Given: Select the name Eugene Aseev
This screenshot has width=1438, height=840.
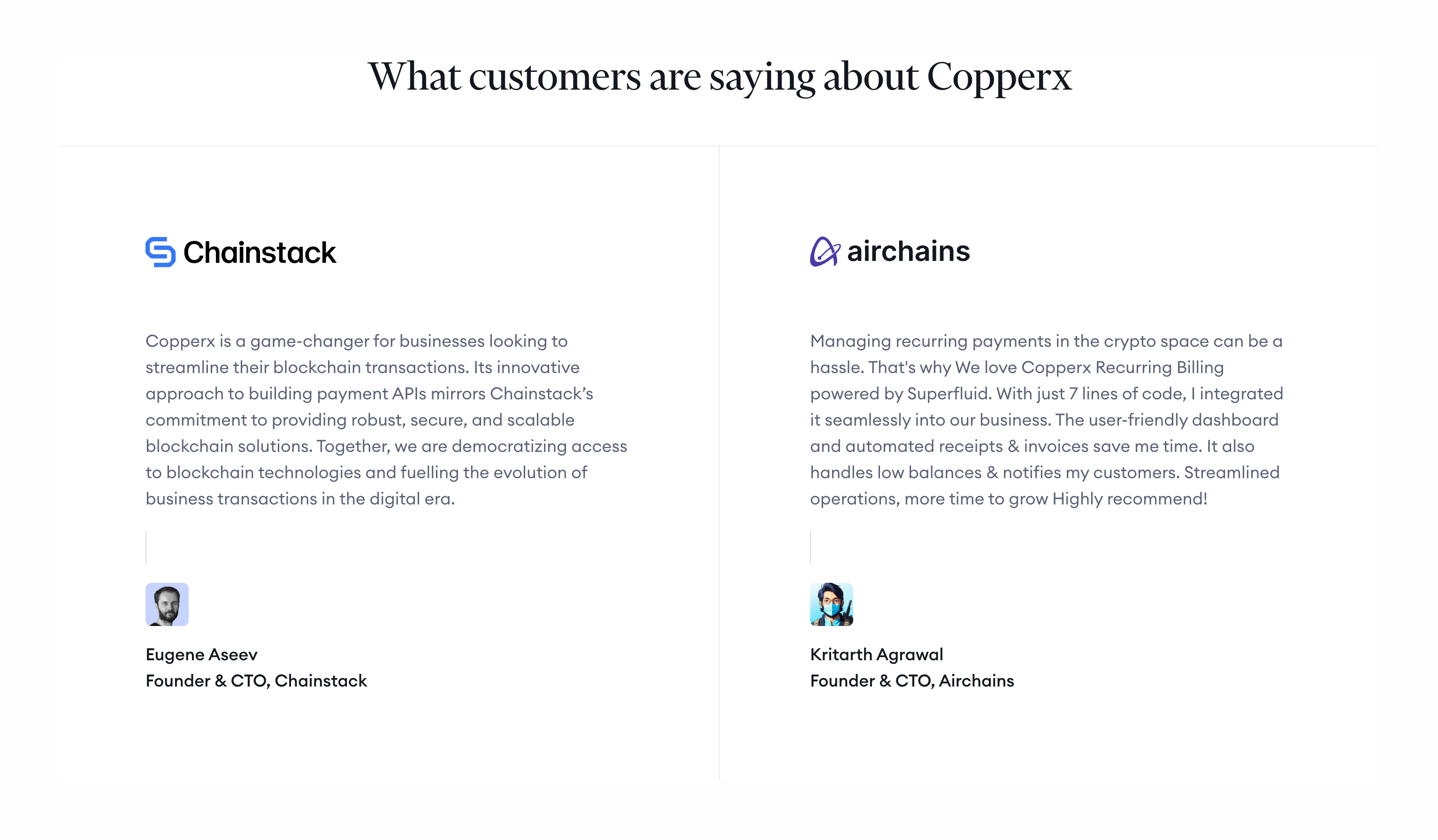Looking at the screenshot, I should pyautogui.click(x=201, y=655).
